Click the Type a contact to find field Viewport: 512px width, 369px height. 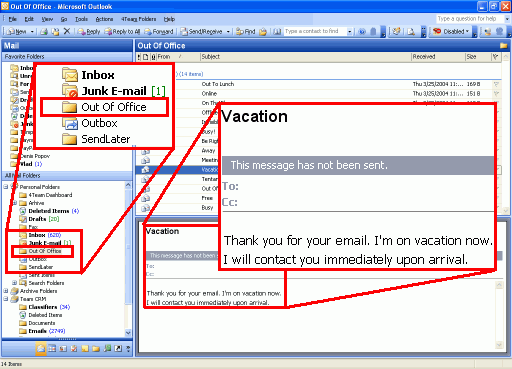tap(315, 31)
